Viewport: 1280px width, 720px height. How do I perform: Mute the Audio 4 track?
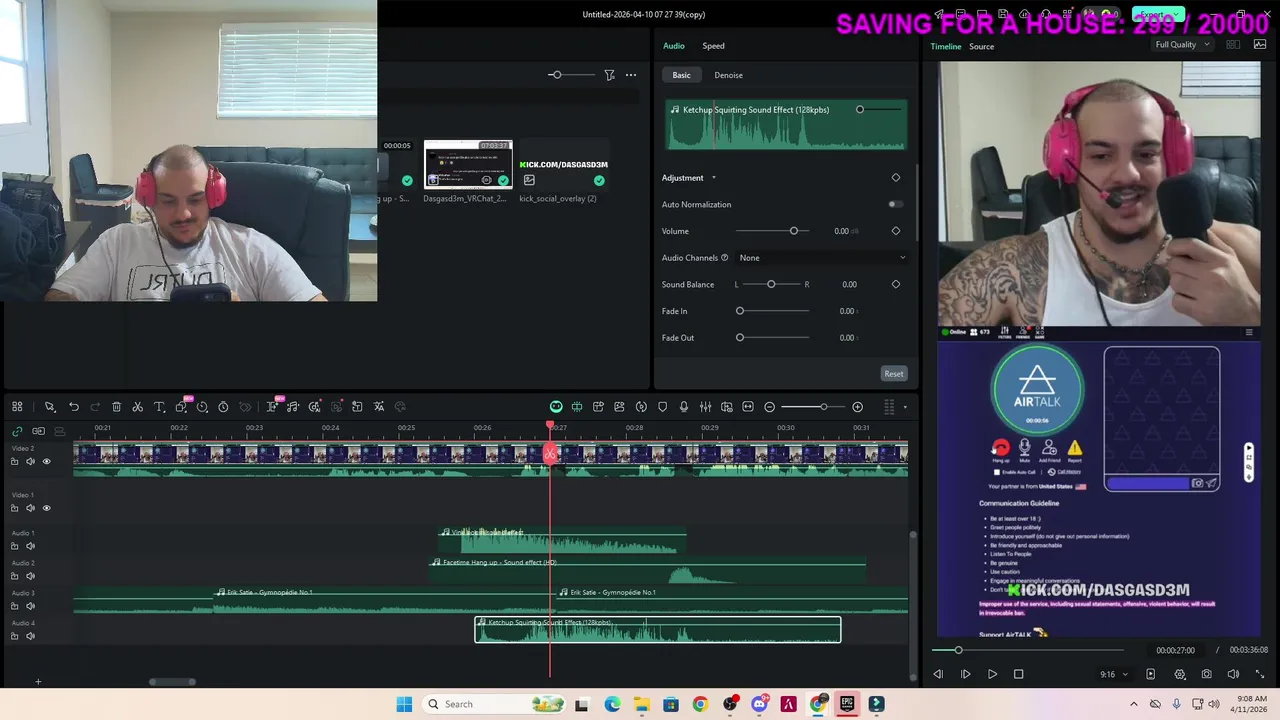click(x=30, y=636)
